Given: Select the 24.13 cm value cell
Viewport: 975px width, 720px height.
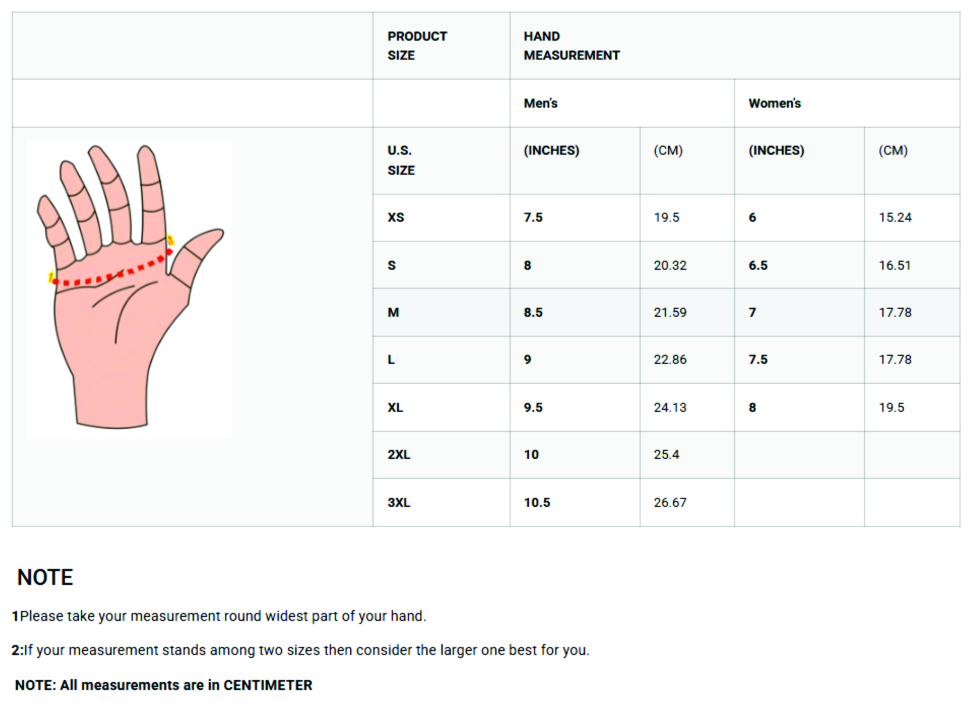Looking at the screenshot, I should [670, 408].
